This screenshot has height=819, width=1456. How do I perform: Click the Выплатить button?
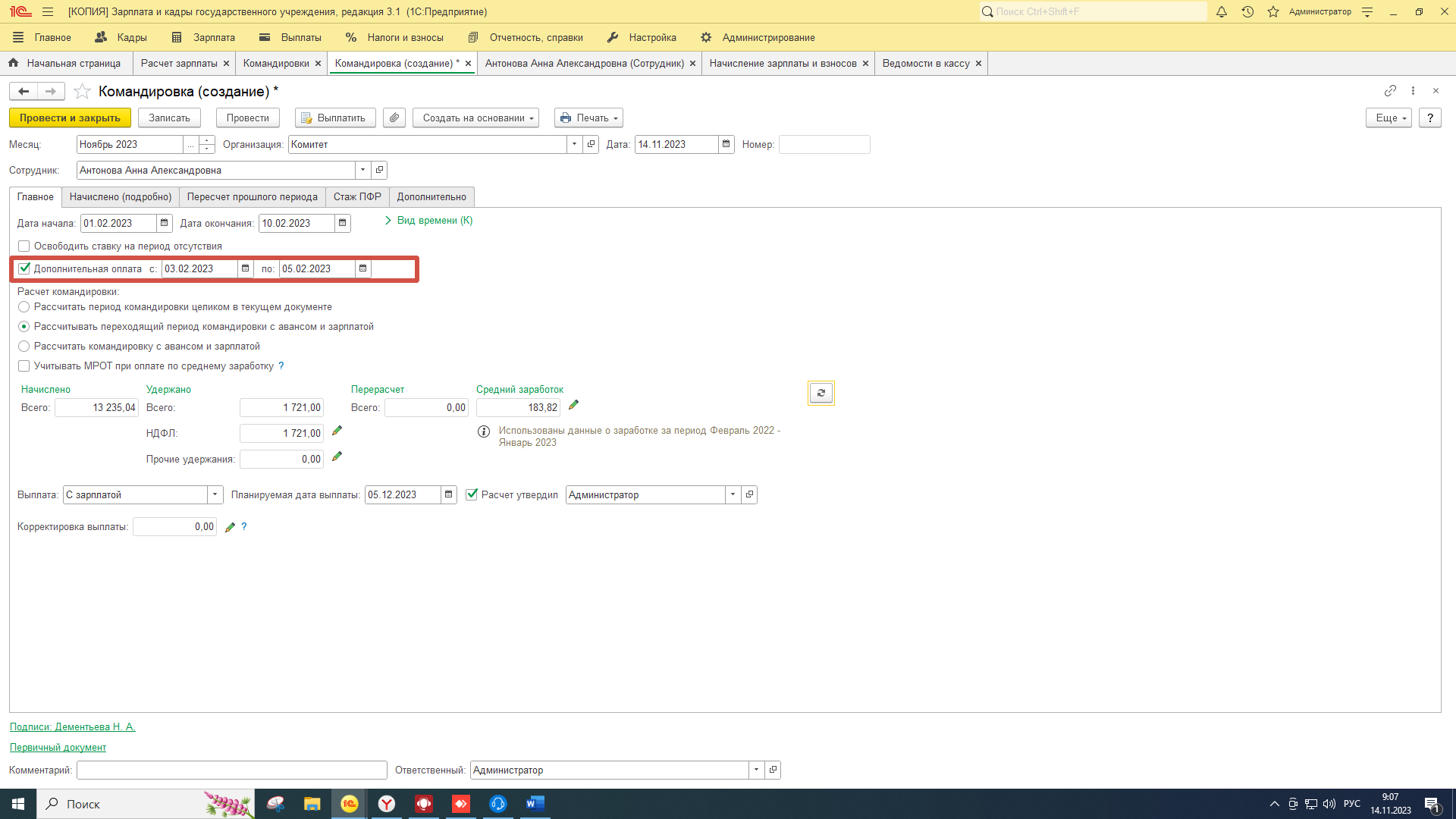point(335,118)
